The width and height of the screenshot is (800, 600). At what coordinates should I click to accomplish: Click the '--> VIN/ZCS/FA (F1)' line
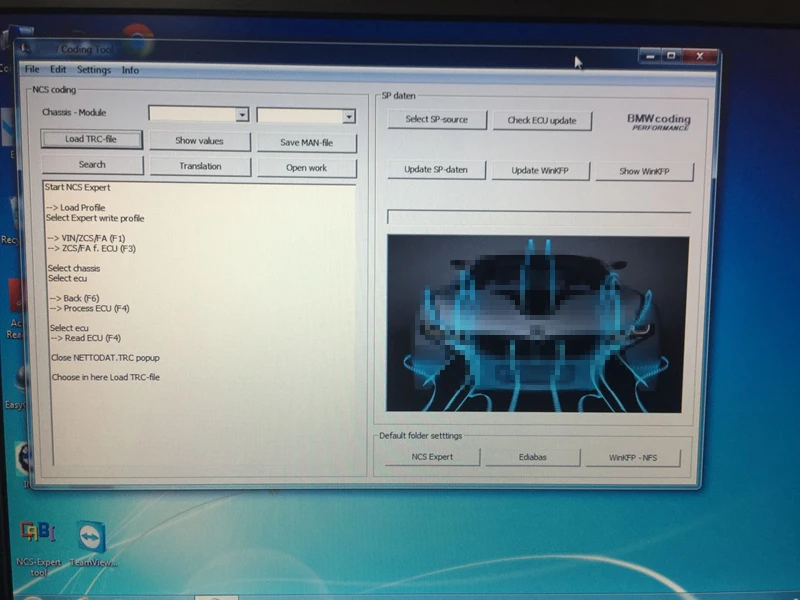[86, 238]
